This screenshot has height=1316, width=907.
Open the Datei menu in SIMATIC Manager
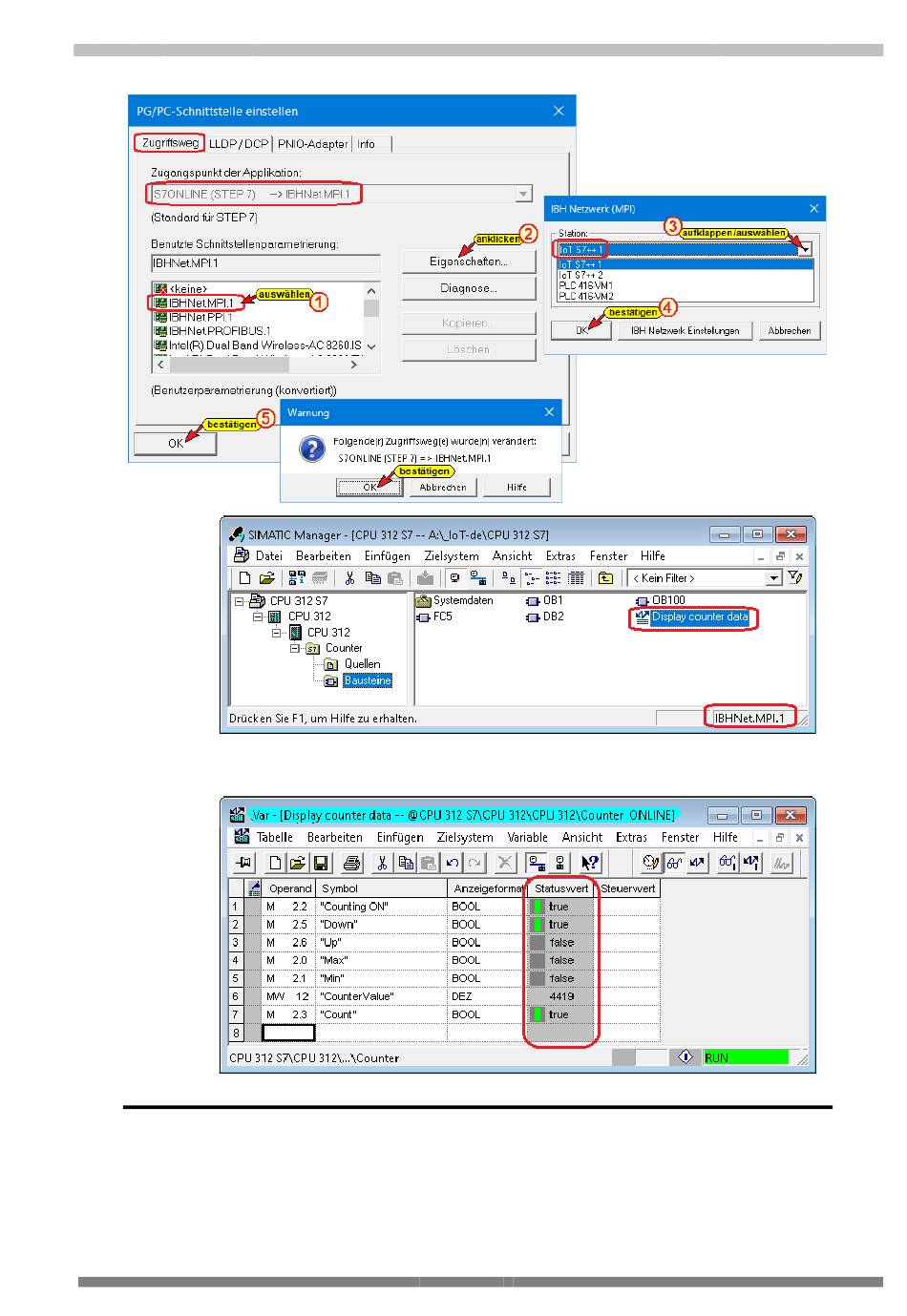pos(269,556)
